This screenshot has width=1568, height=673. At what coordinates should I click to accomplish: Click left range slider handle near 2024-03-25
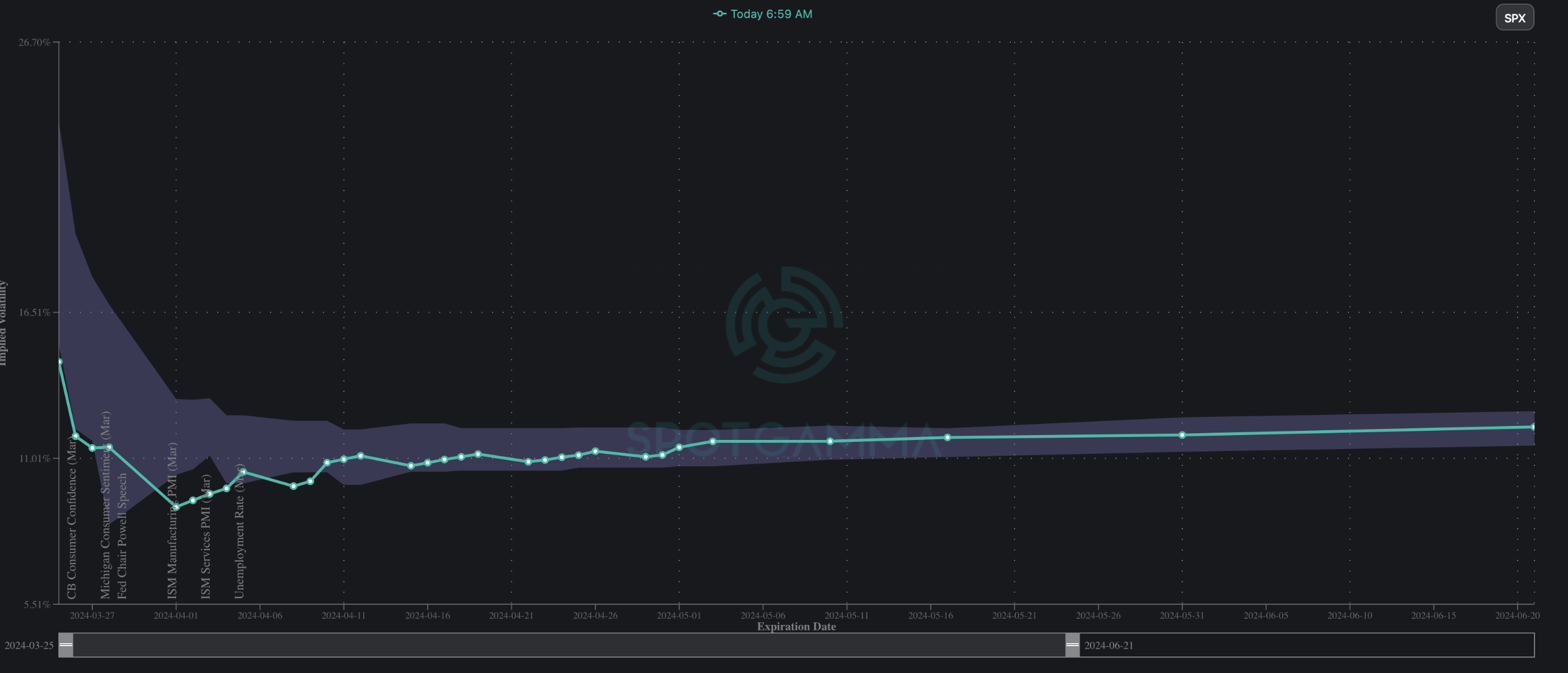tap(66, 644)
